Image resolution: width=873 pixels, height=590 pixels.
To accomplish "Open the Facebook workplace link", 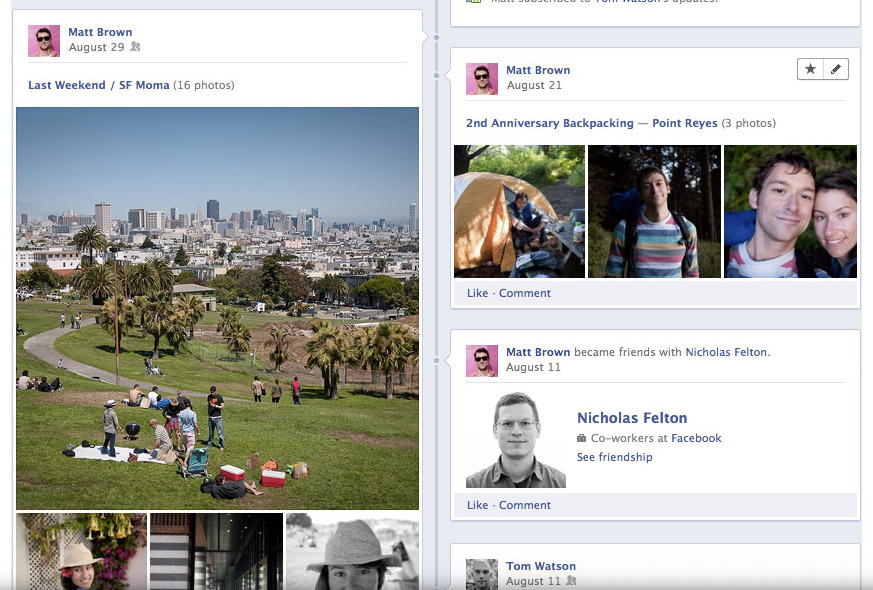I will pos(696,438).
